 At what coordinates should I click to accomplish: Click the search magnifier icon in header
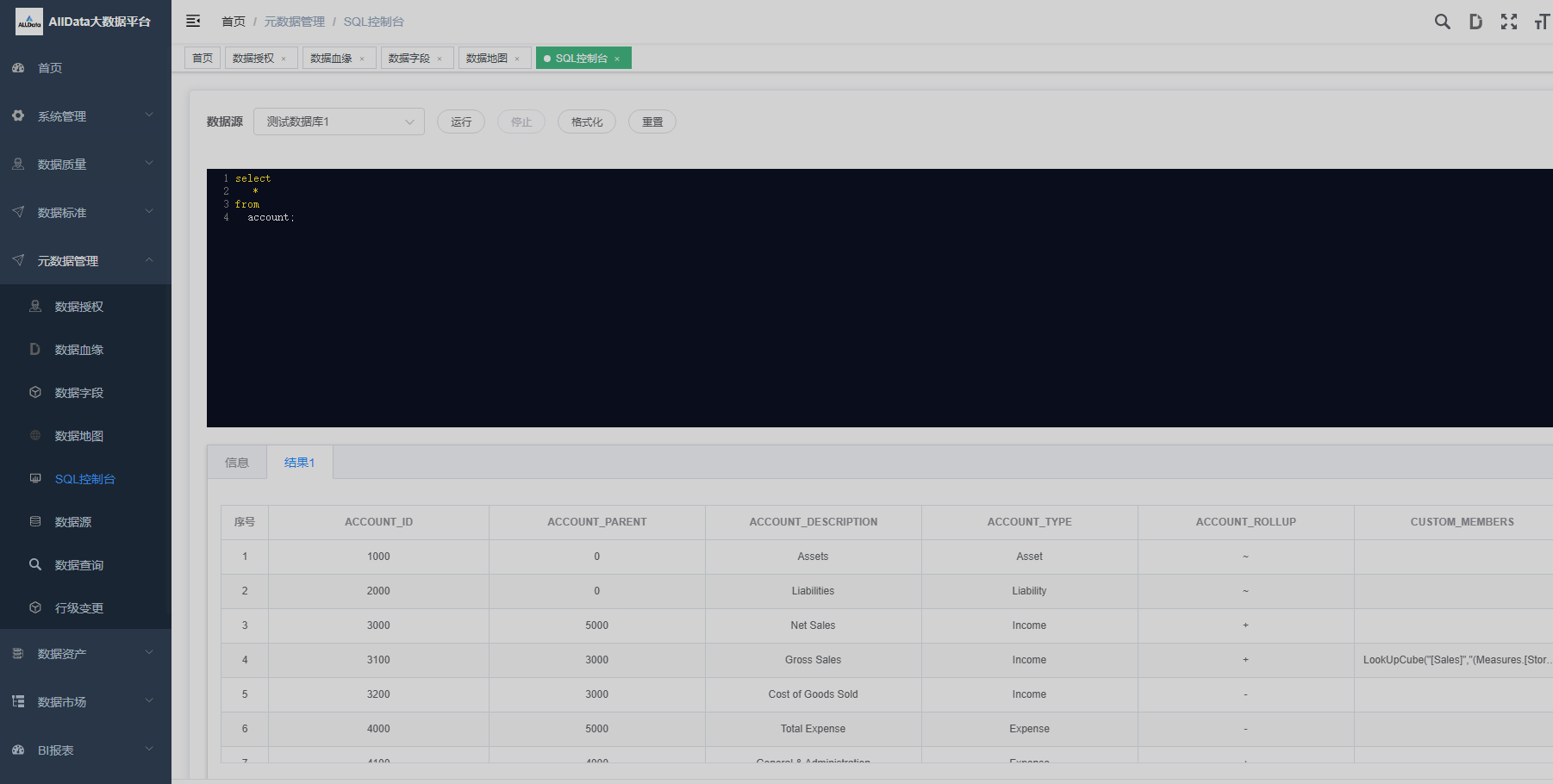[x=1442, y=22]
